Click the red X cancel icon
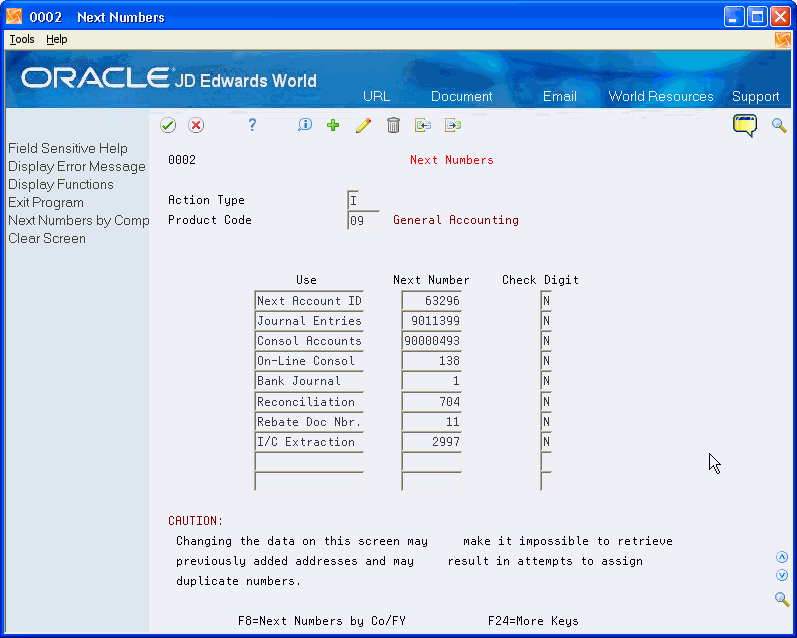 [x=196, y=125]
